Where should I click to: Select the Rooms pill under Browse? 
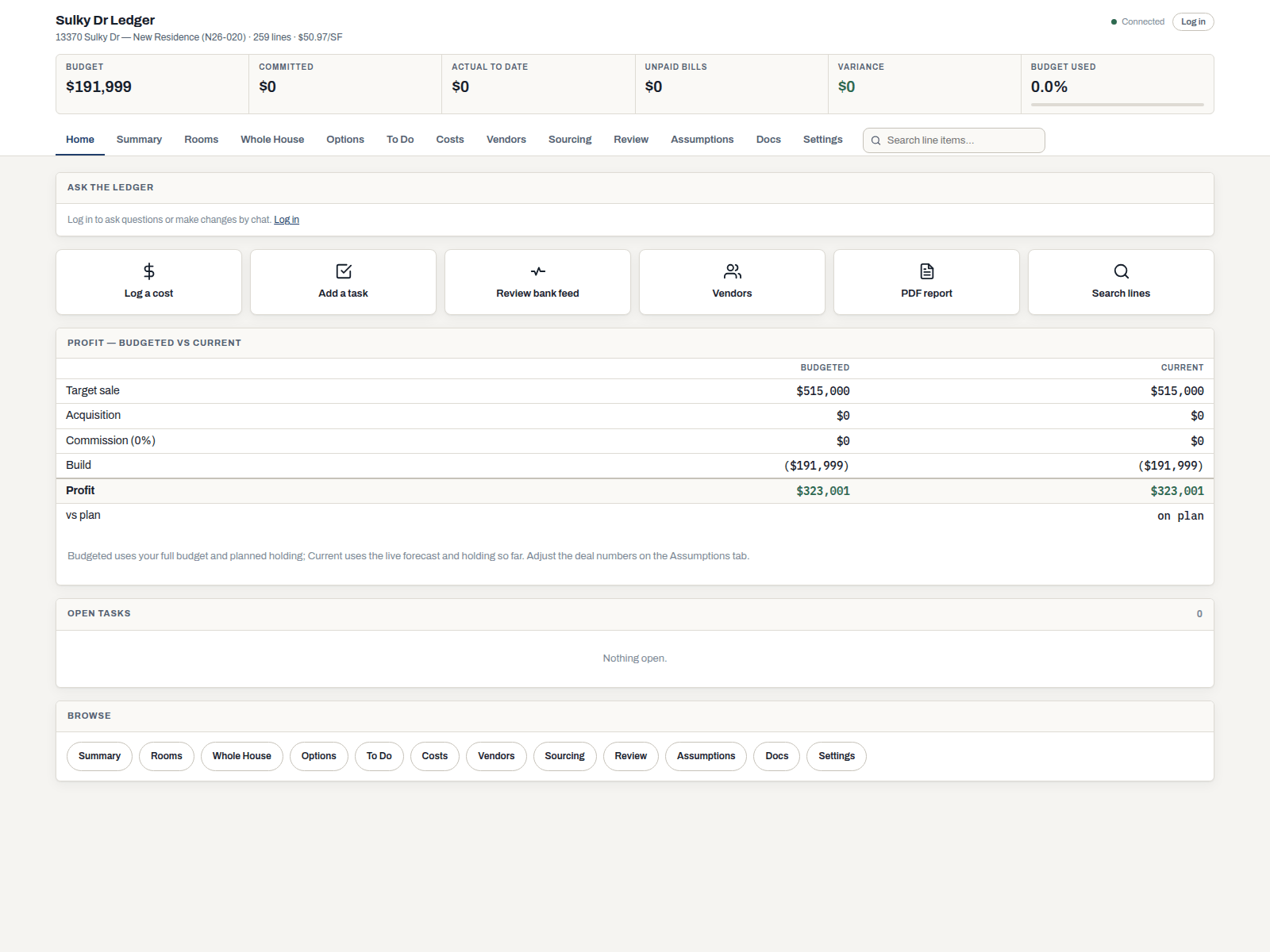click(167, 756)
